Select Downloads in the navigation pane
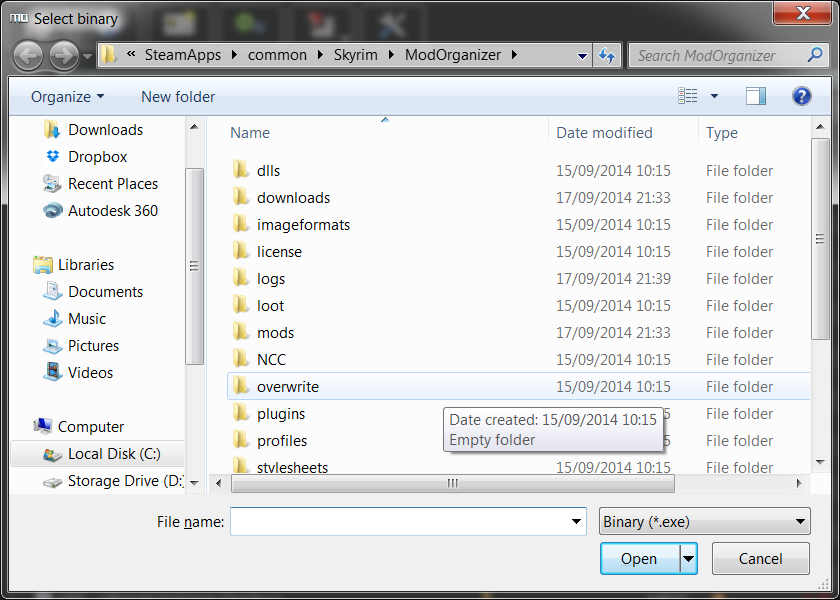This screenshot has width=840, height=600. coord(106,130)
